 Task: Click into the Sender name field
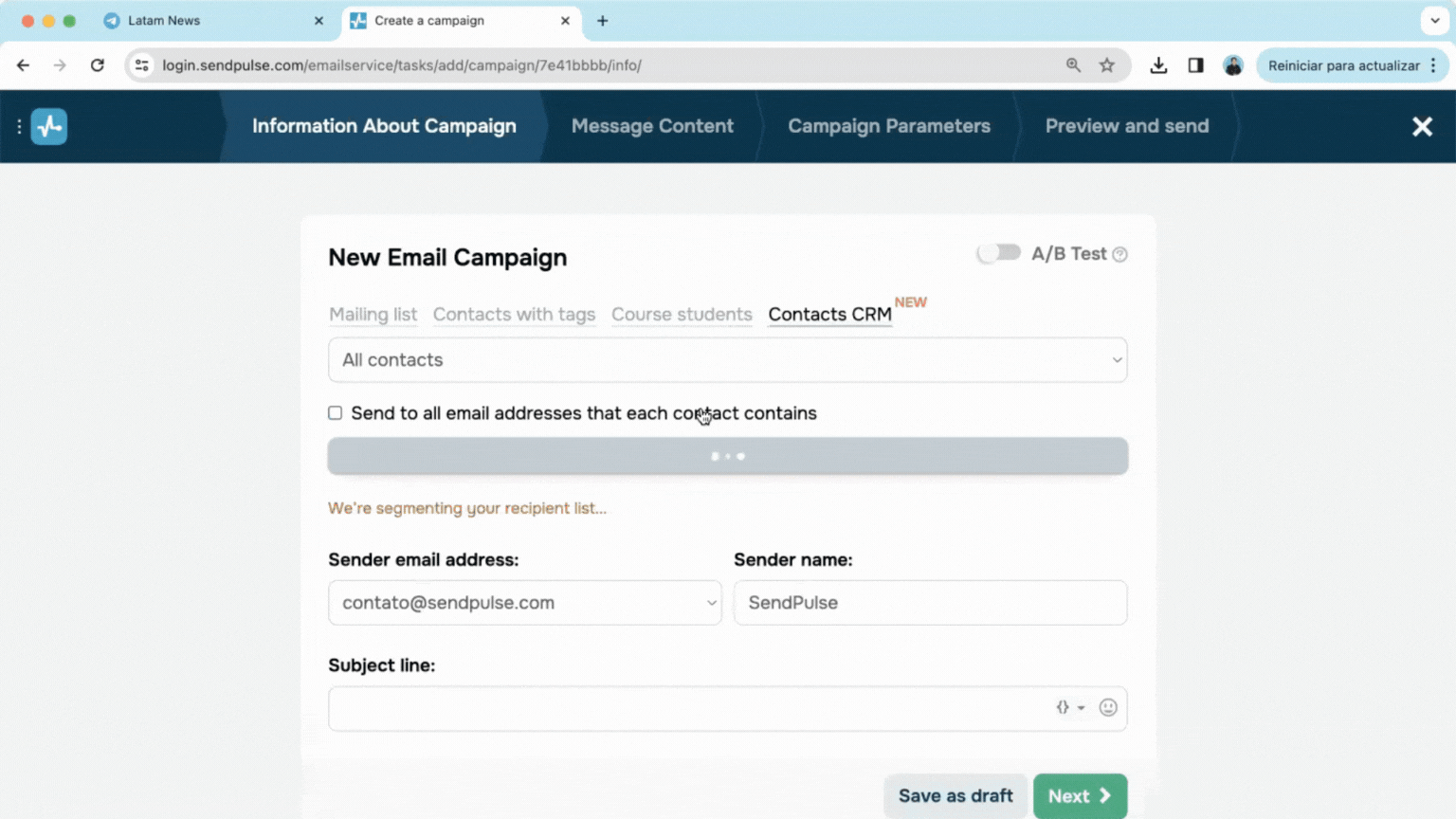tap(930, 603)
